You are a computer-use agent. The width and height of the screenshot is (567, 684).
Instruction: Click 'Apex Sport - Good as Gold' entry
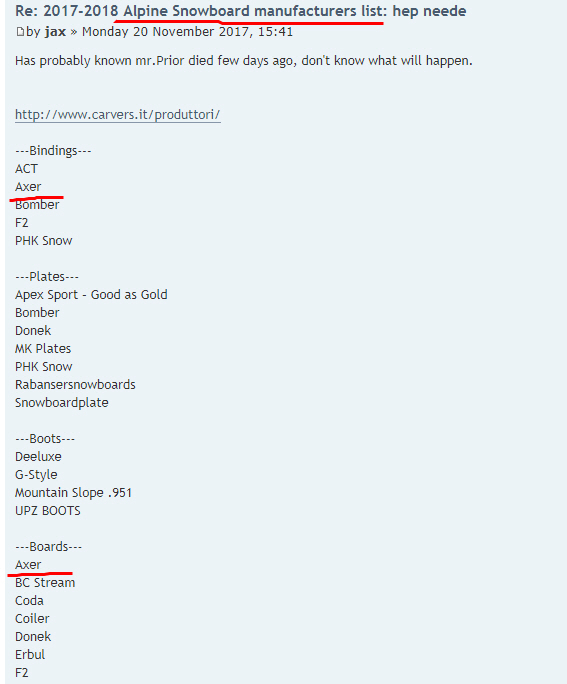[x=91, y=294]
